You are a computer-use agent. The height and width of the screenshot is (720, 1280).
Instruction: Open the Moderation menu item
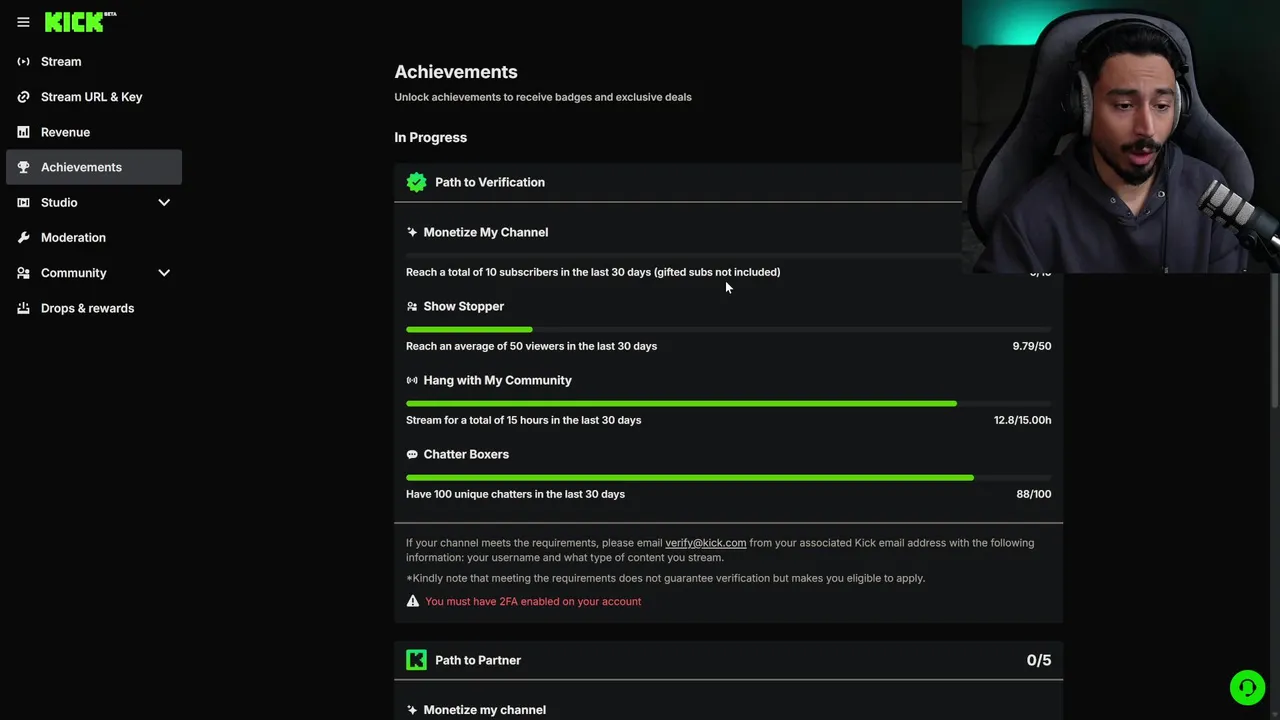(73, 238)
